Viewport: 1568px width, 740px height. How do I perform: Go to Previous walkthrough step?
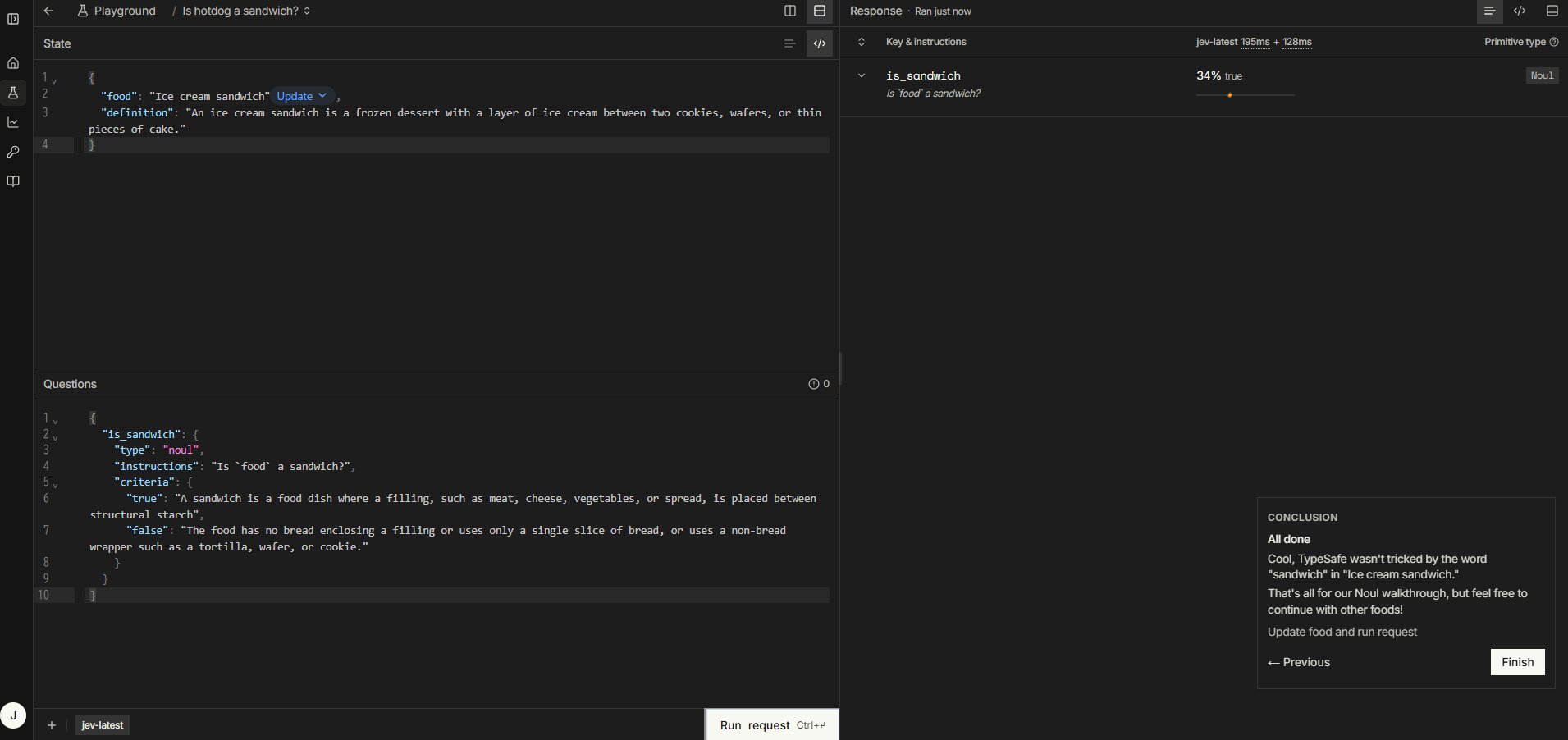[1299, 662]
